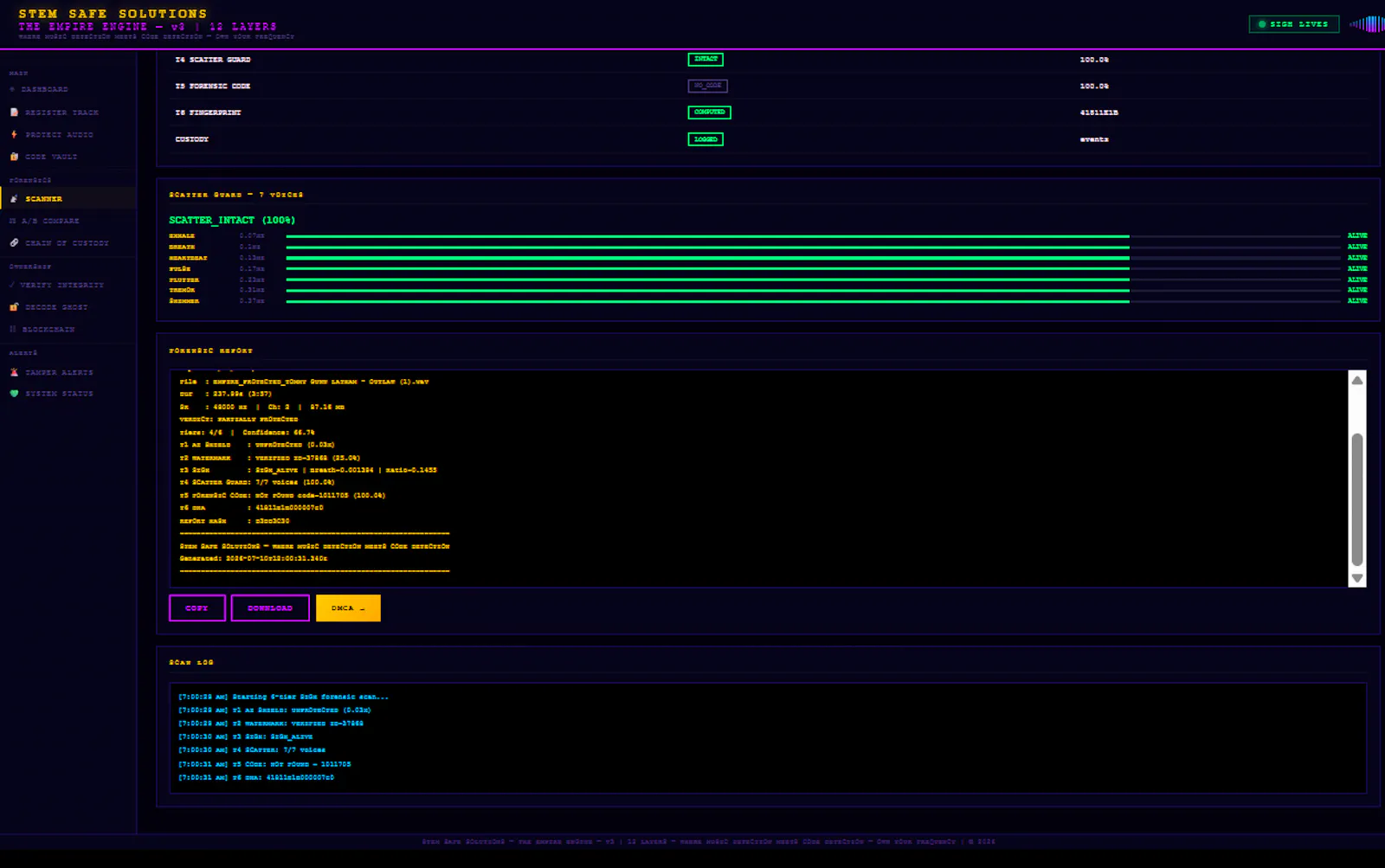Screen dimensions: 1385x868
Task: Open the Chain of Custody link icon
Action: 14,243
